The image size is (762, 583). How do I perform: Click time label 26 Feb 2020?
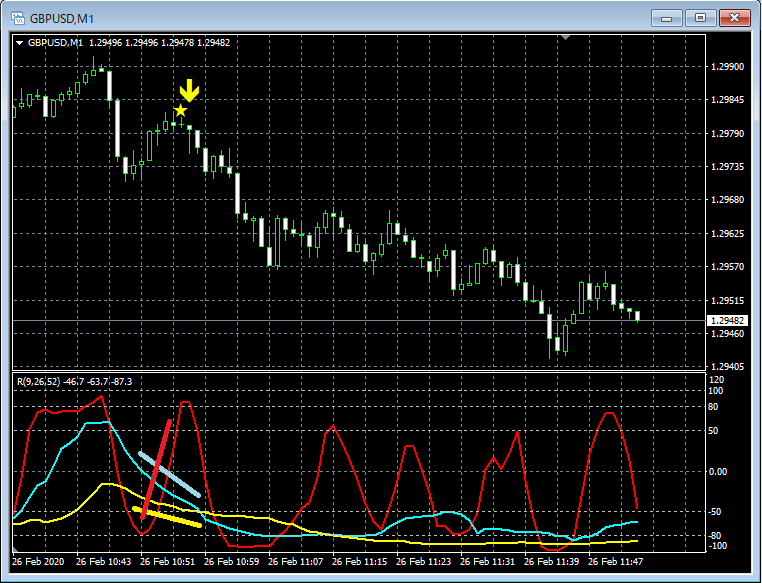click(x=38, y=562)
